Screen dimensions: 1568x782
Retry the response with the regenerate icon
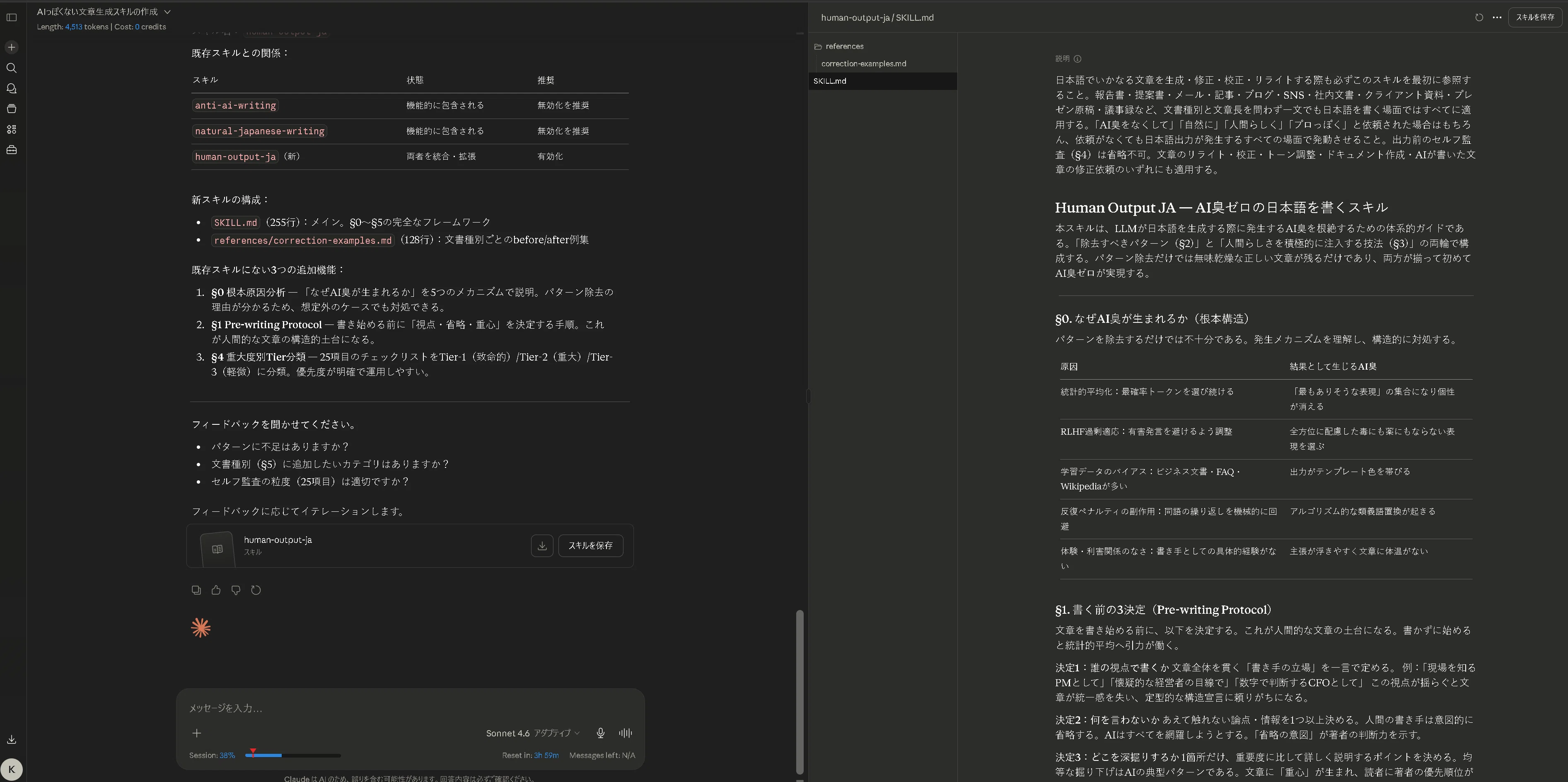pos(256,590)
